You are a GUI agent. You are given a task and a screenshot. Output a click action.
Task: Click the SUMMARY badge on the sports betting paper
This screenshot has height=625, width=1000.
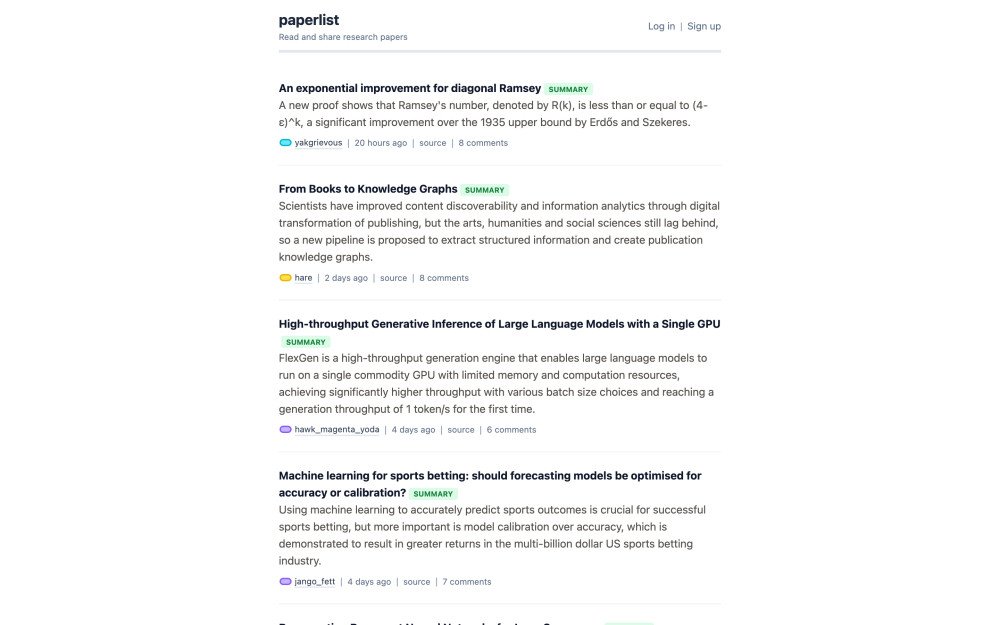433,493
